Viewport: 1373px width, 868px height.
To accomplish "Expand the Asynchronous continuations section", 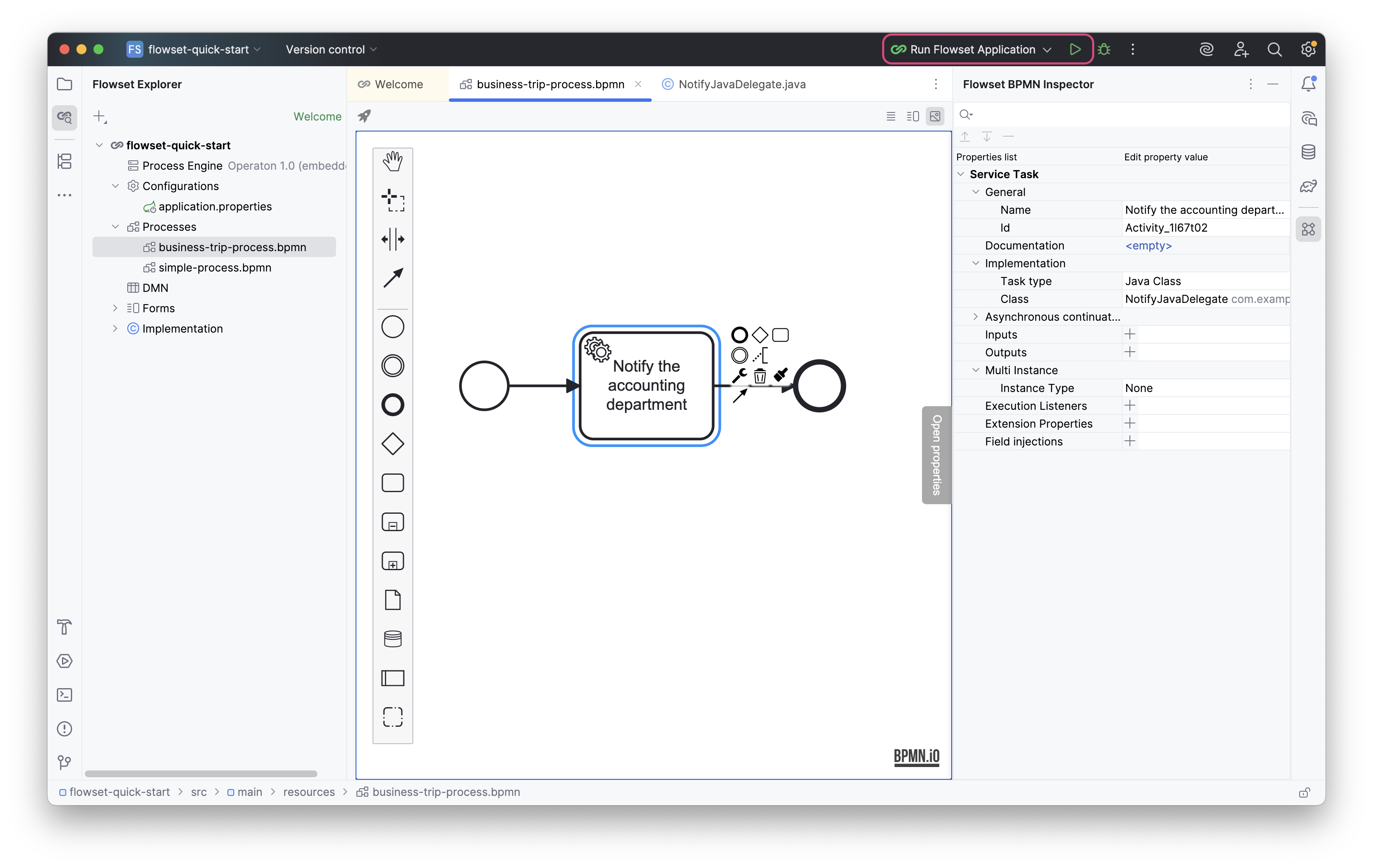I will coord(975,316).
